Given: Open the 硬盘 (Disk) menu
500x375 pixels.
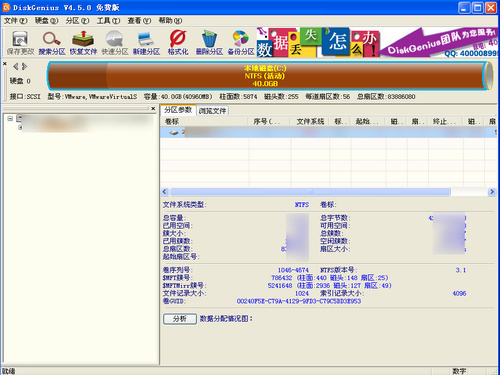Looking at the screenshot, I should 46,21.
